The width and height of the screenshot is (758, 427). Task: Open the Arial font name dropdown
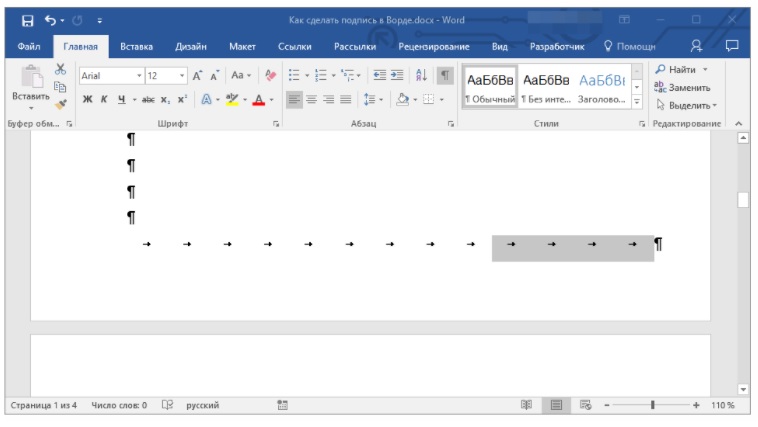pyautogui.click(x=139, y=76)
